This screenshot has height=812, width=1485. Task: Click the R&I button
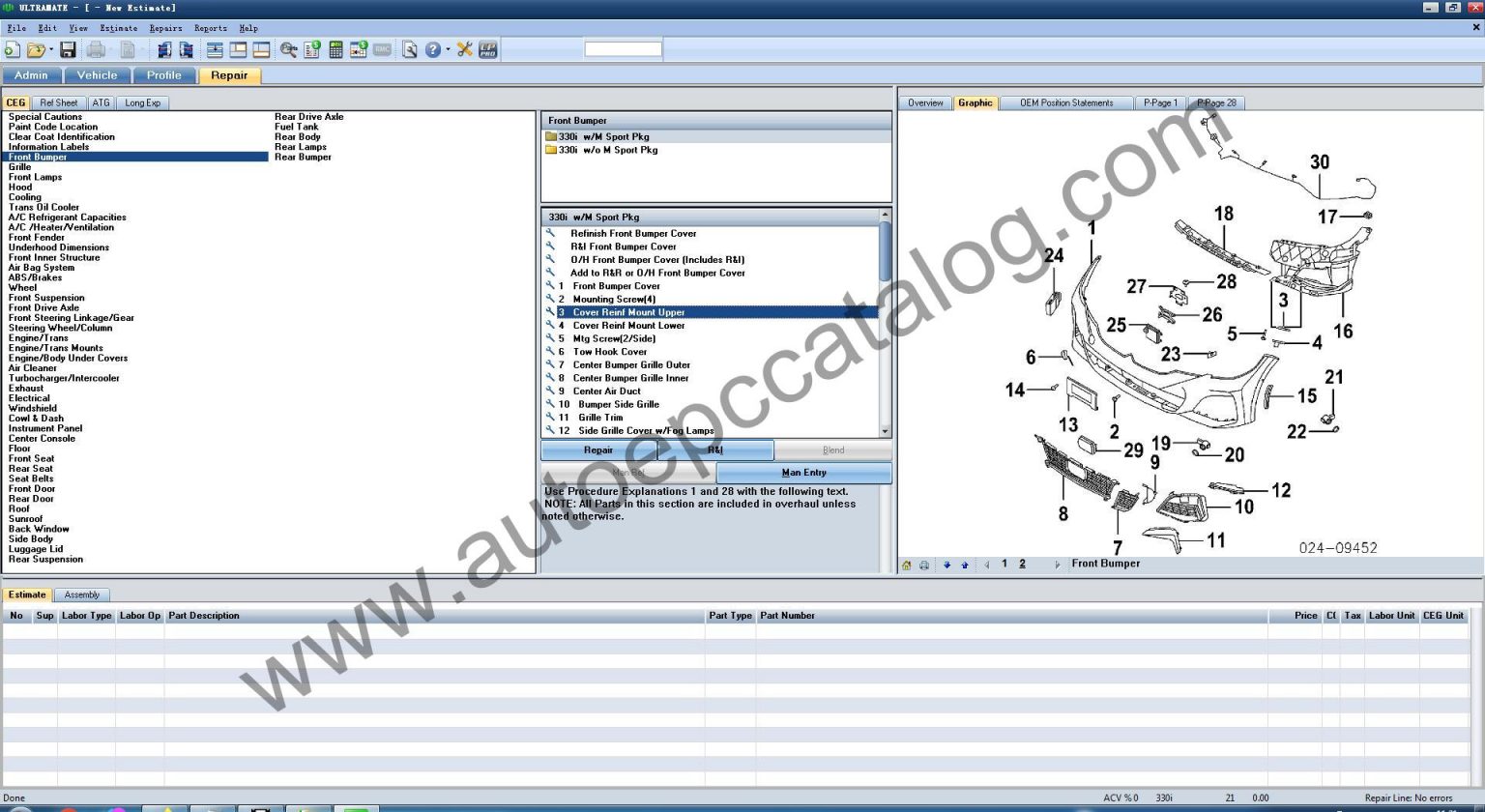pyautogui.click(x=715, y=449)
